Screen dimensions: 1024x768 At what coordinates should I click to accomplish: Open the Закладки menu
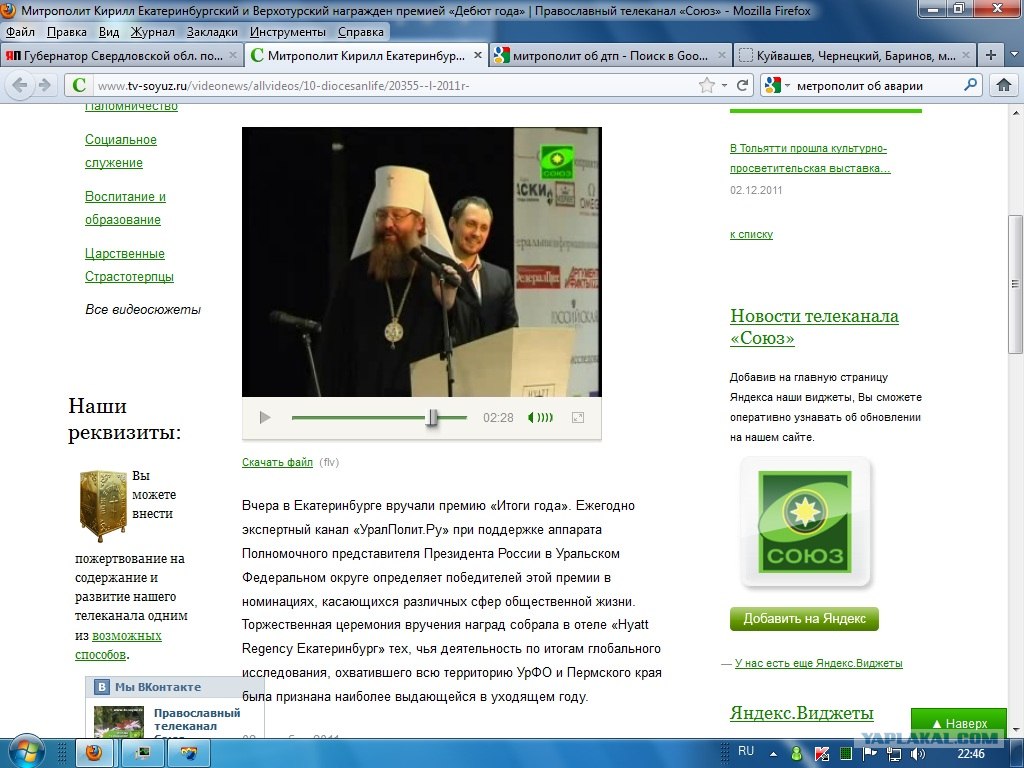(x=212, y=32)
